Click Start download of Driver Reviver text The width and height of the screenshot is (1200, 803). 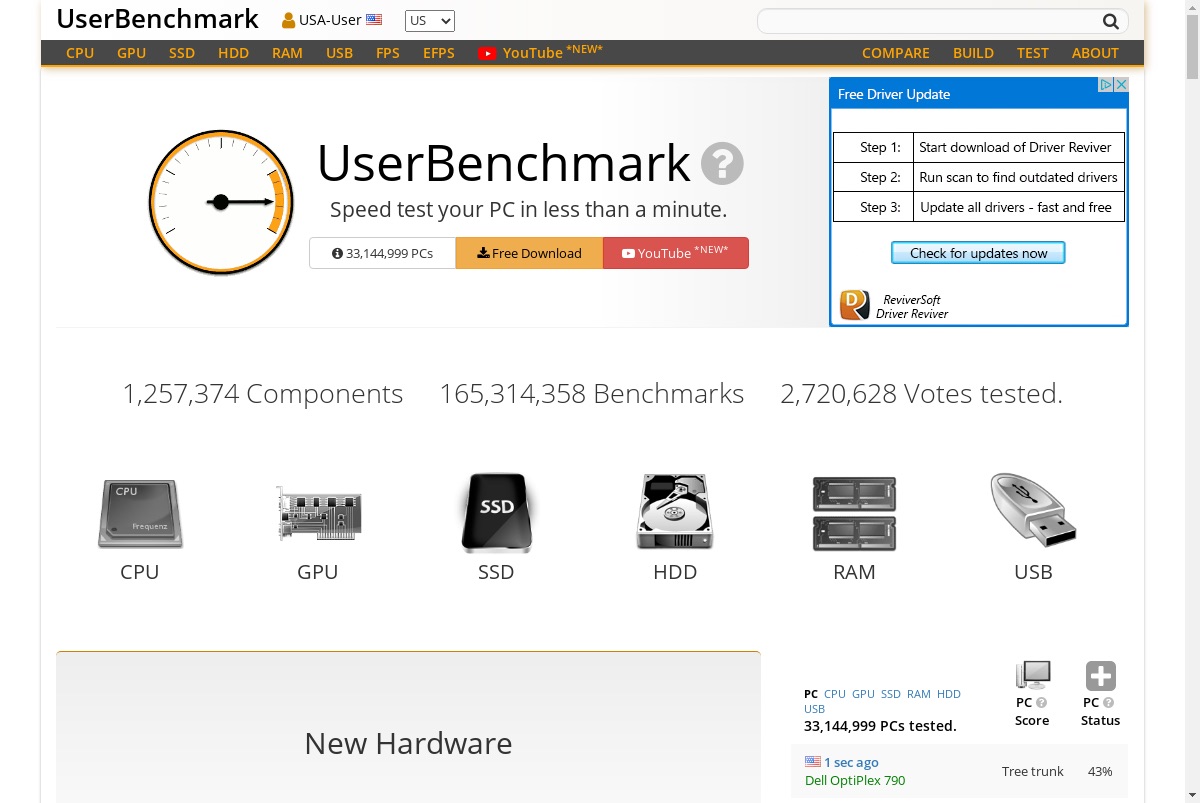point(1015,147)
